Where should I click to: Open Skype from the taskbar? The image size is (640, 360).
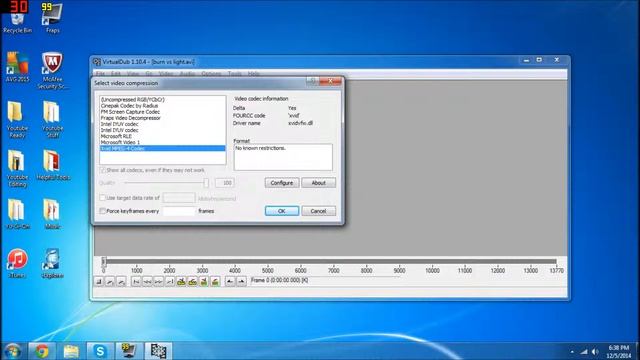coord(100,351)
